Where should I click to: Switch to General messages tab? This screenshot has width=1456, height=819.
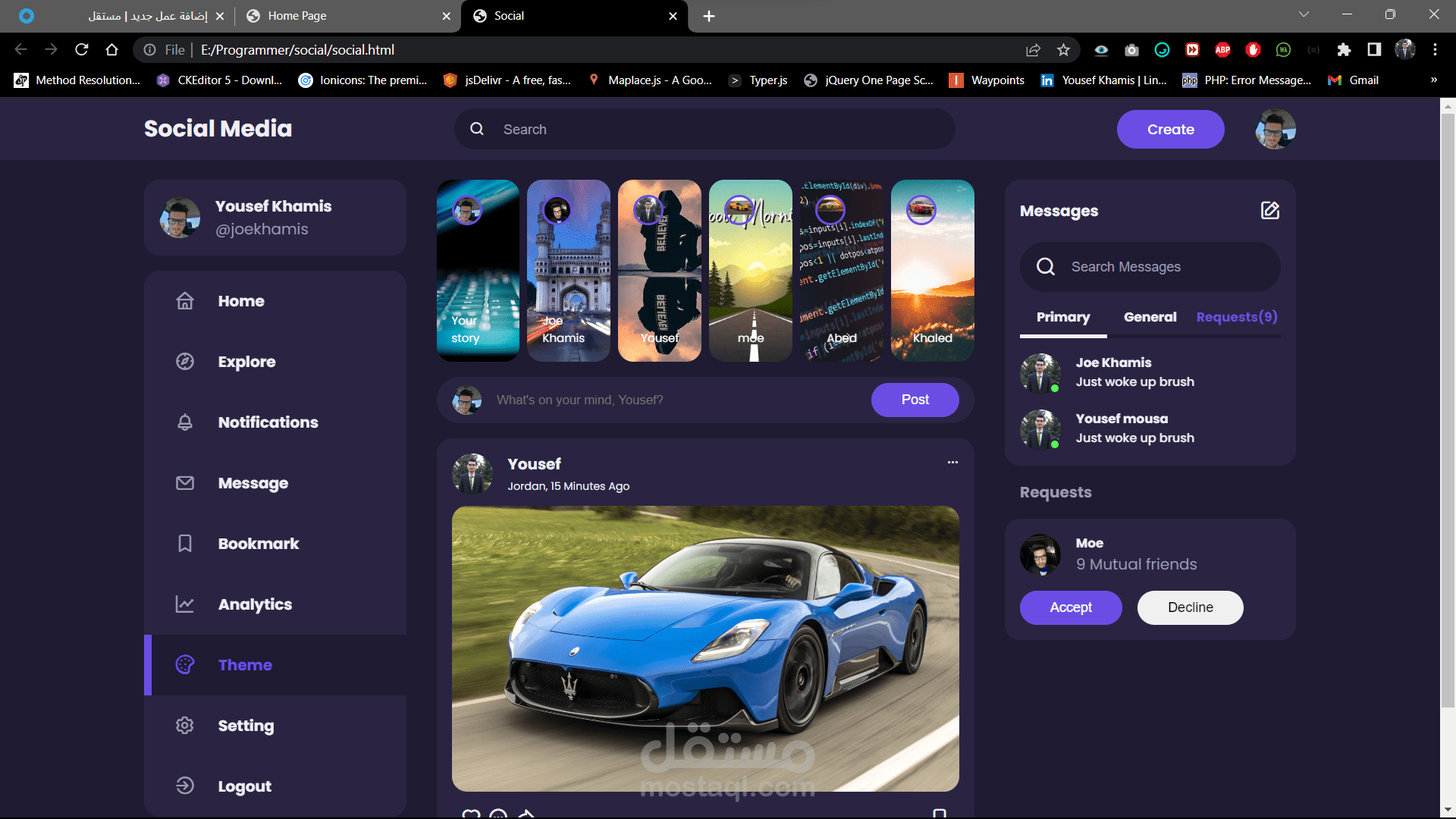coord(1150,317)
